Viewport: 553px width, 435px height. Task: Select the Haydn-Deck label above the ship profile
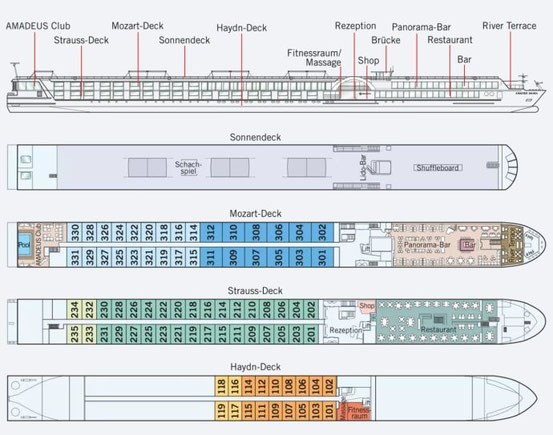242,28
